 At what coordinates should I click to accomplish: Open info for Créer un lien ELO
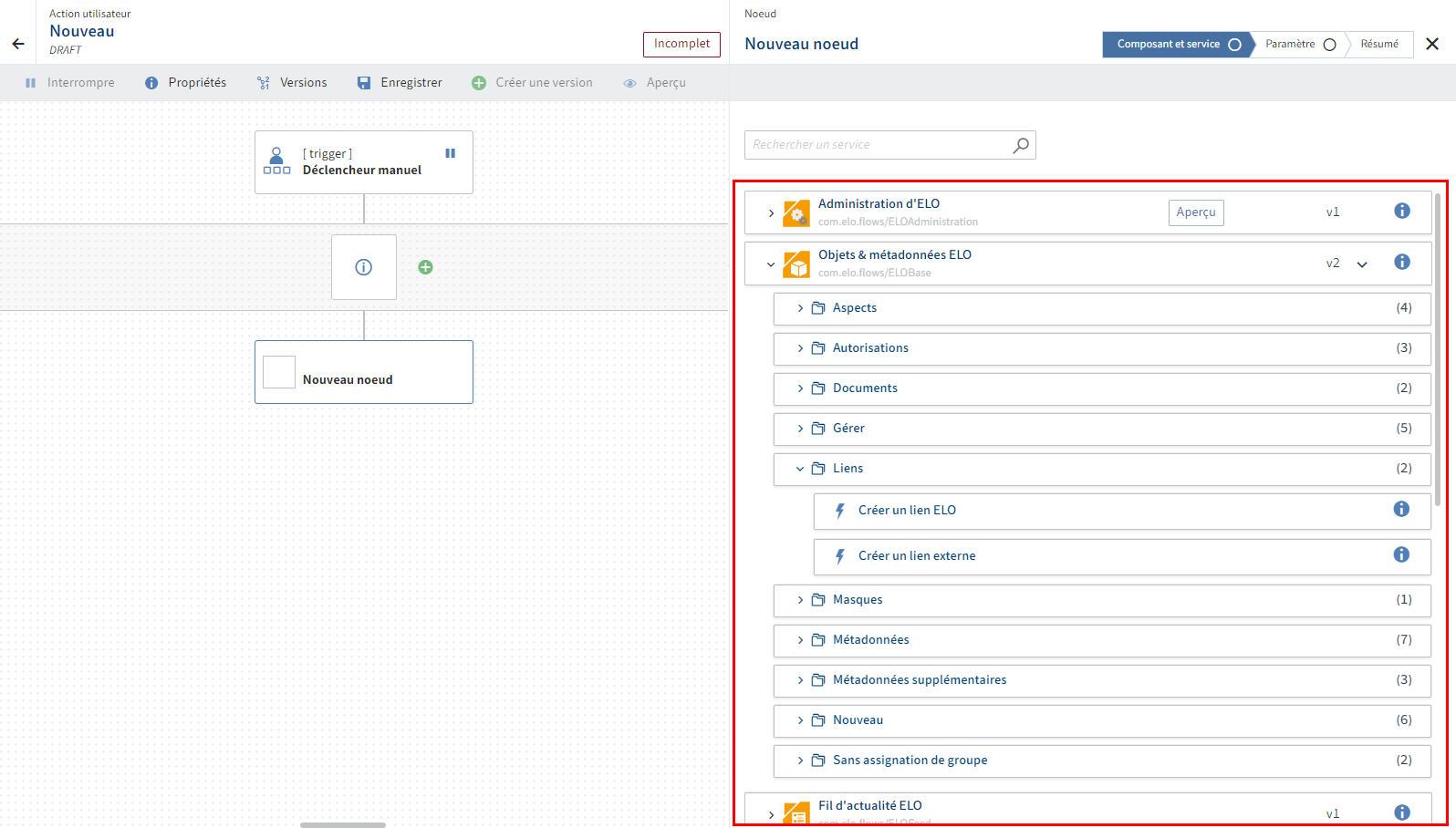click(1401, 509)
